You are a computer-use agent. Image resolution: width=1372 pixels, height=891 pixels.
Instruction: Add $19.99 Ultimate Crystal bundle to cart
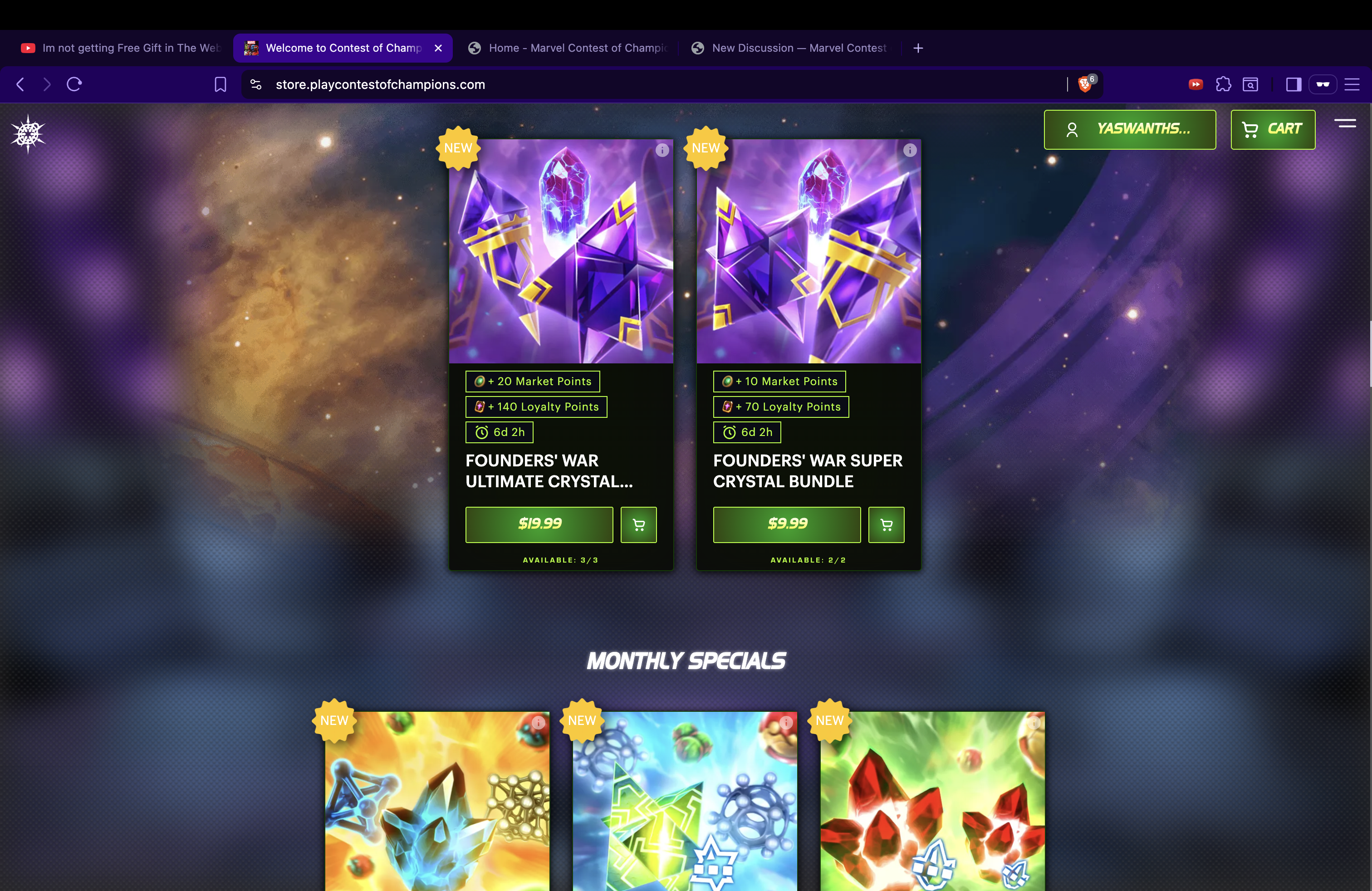[639, 524]
